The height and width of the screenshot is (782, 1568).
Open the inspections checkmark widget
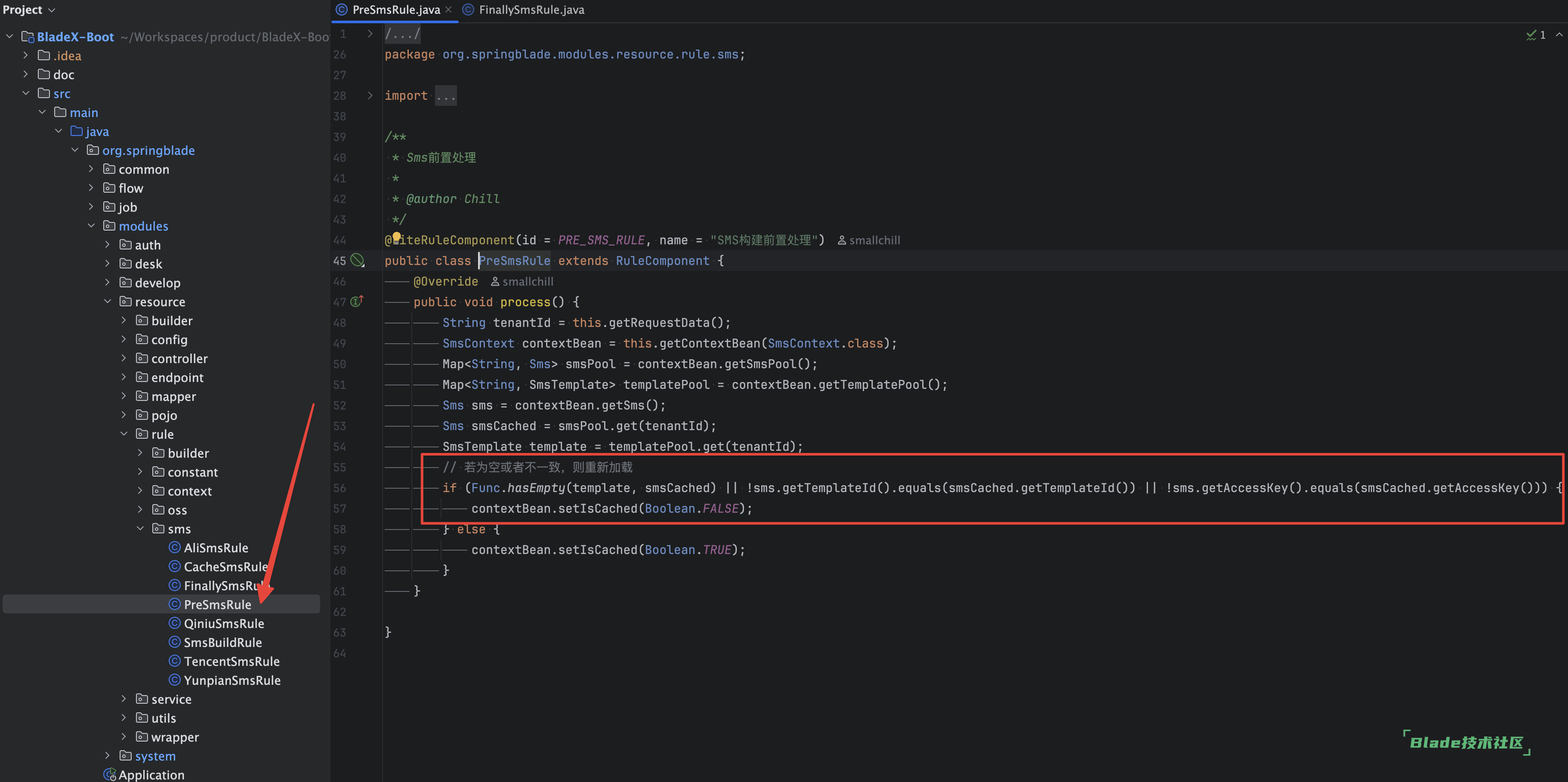1535,35
